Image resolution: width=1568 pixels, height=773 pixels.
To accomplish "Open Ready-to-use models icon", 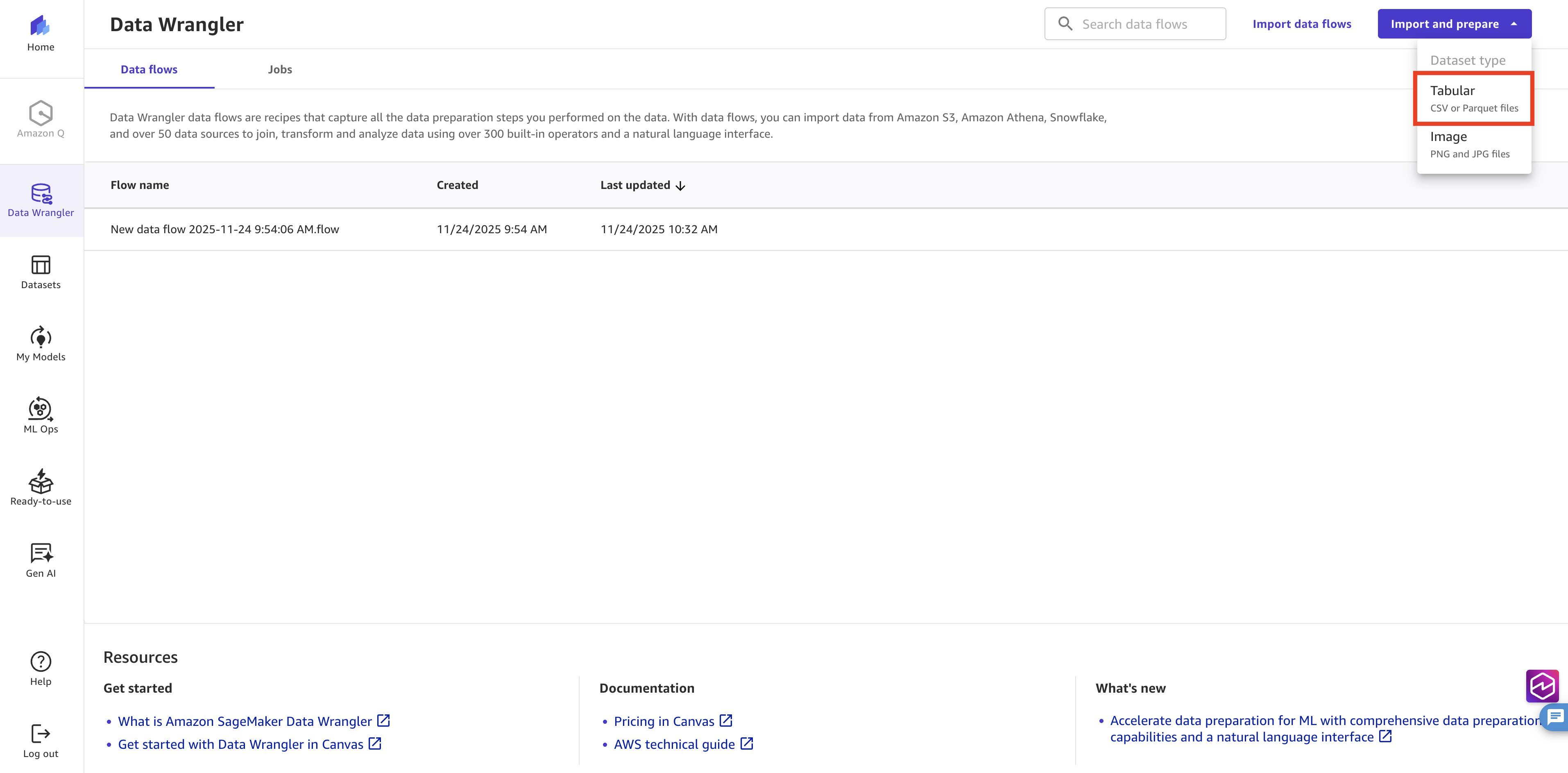I will [x=41, y=481].
